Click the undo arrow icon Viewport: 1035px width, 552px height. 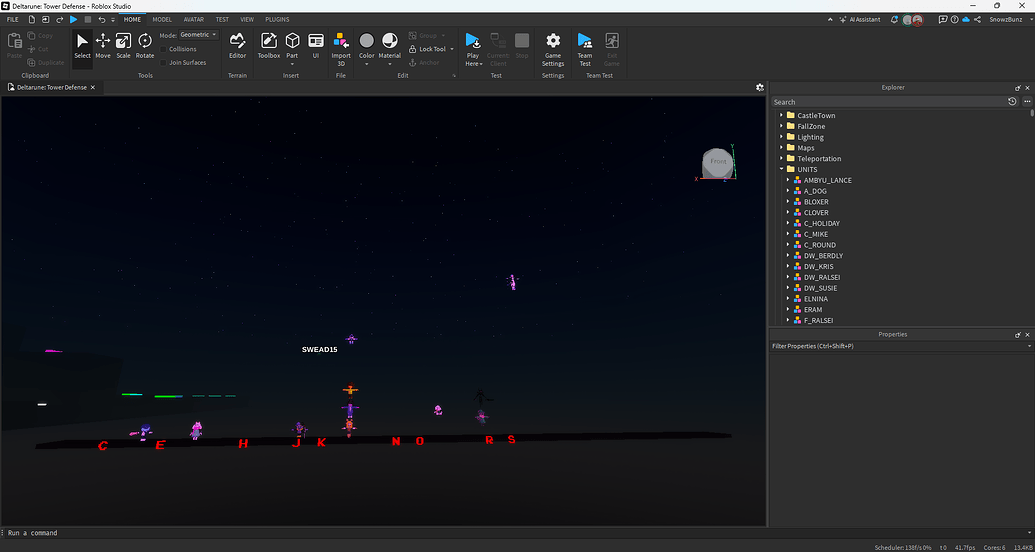pyautogui.click(x=102, y=20)
